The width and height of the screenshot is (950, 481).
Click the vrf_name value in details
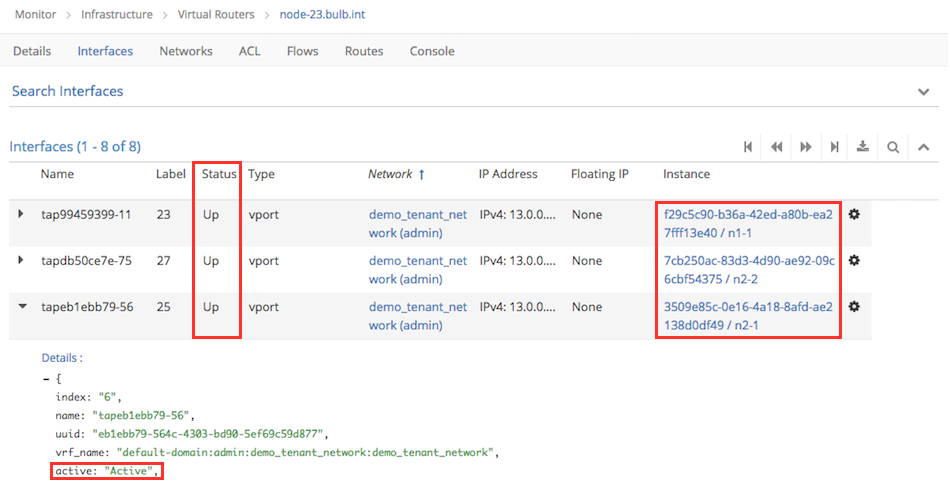coord(307,452)
